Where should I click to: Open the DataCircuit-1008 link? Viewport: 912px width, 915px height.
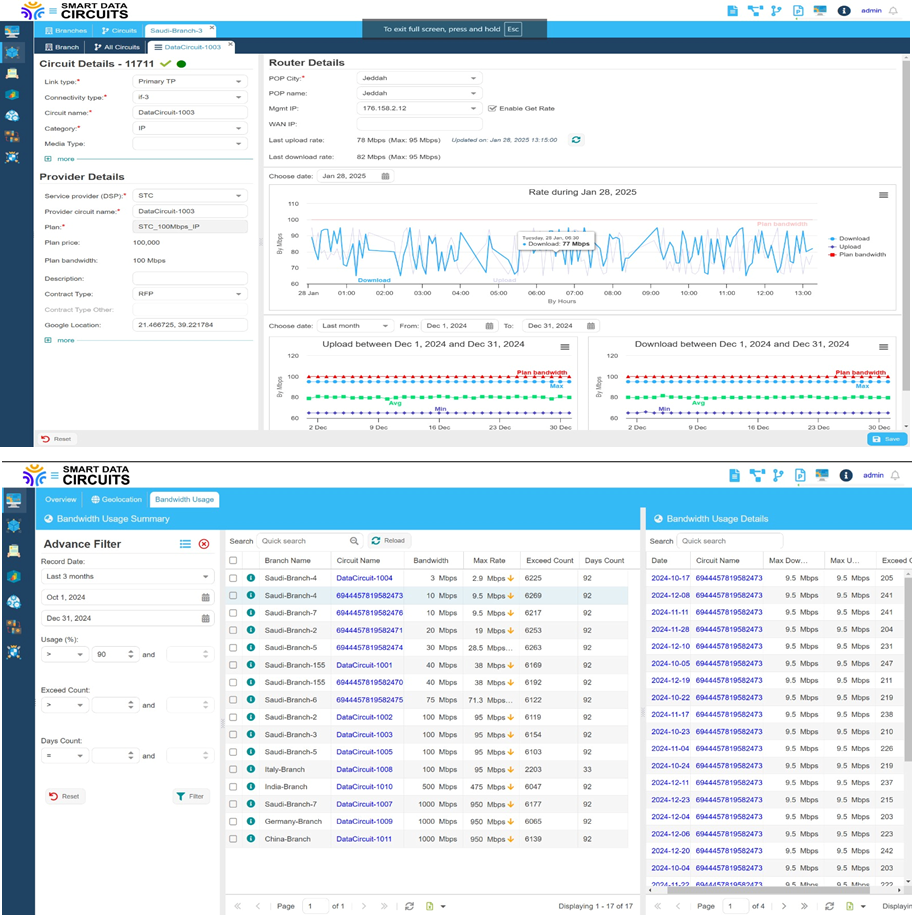(364, 769)
